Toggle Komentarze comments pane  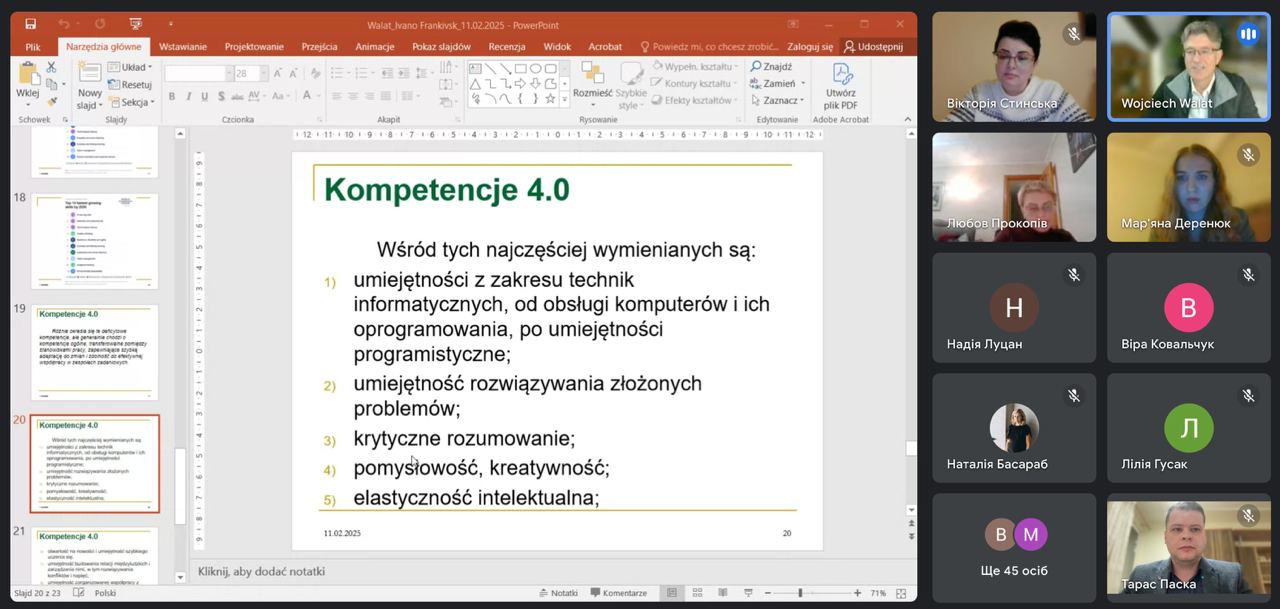pyautogui.click(x=618, y=593)
